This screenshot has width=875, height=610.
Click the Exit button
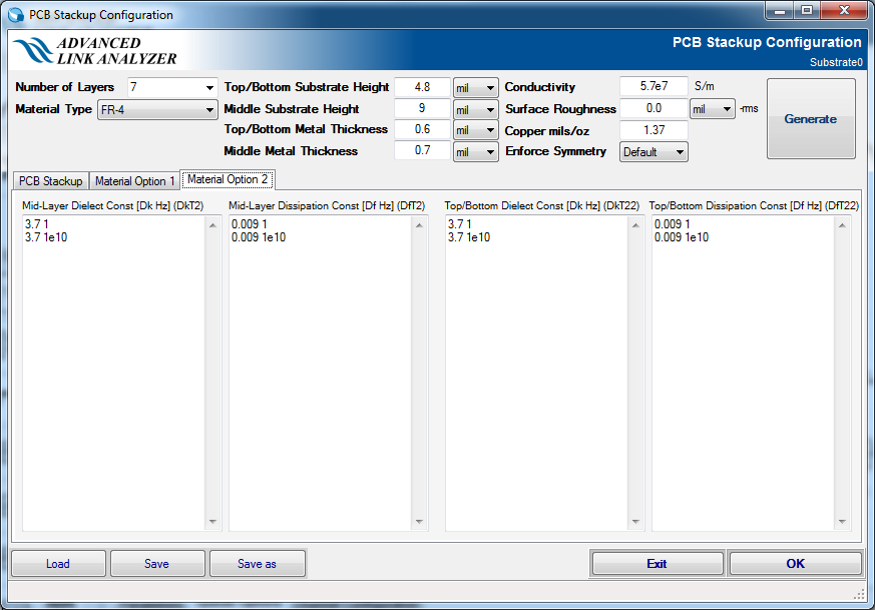pos(657,564)
